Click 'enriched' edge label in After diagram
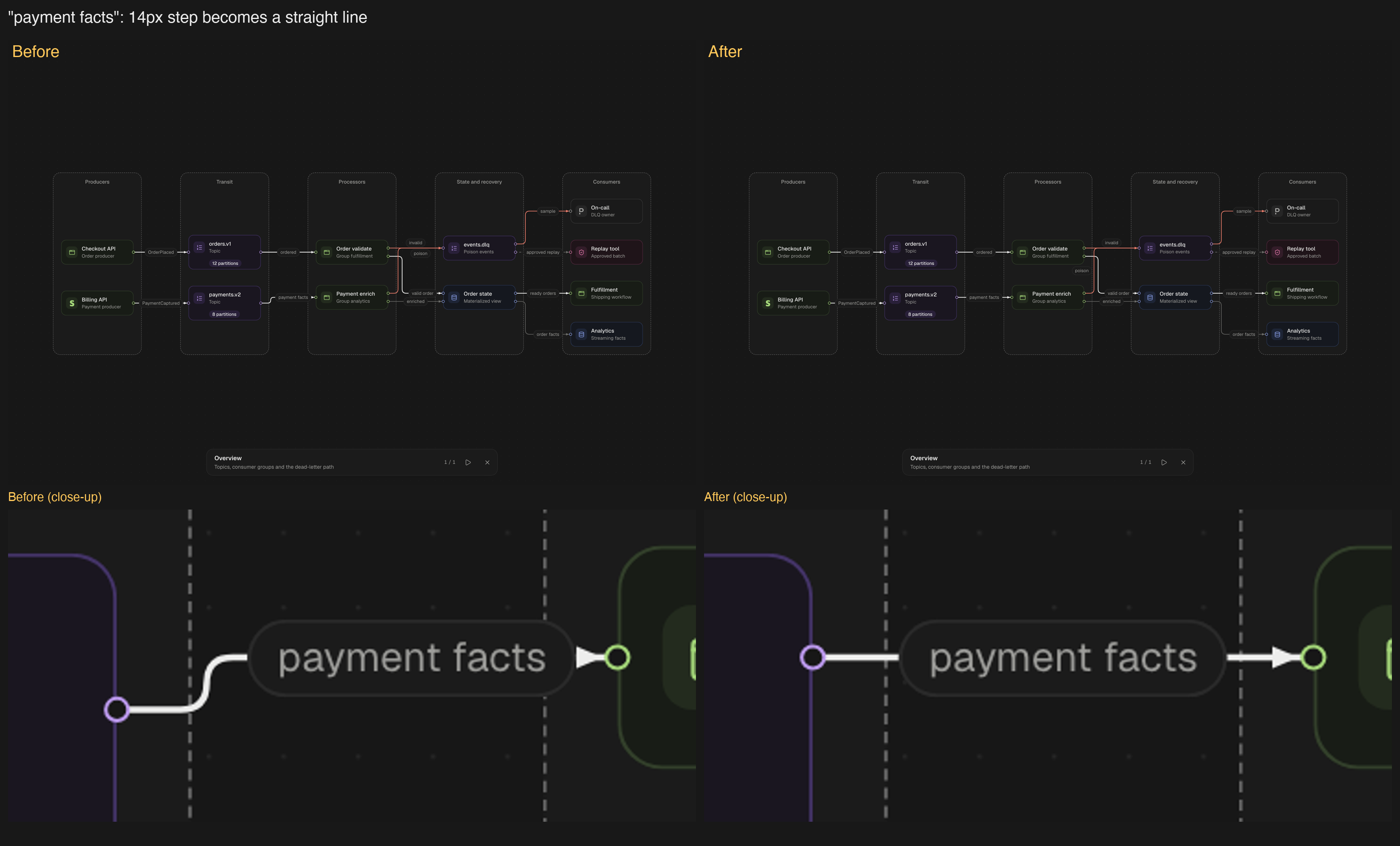1400x846 pixels. [1112, 302]
